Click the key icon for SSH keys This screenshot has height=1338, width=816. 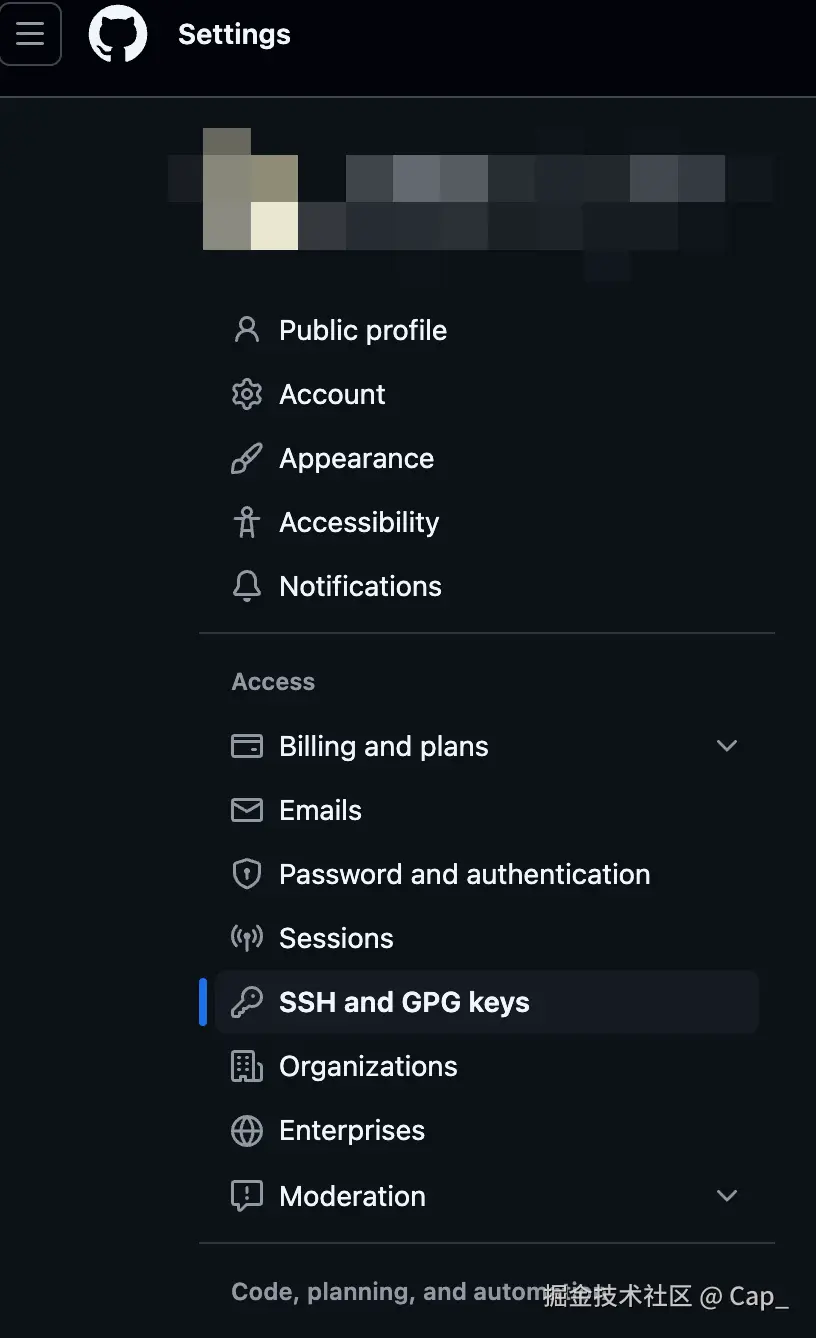click(x=246, y=1002)
